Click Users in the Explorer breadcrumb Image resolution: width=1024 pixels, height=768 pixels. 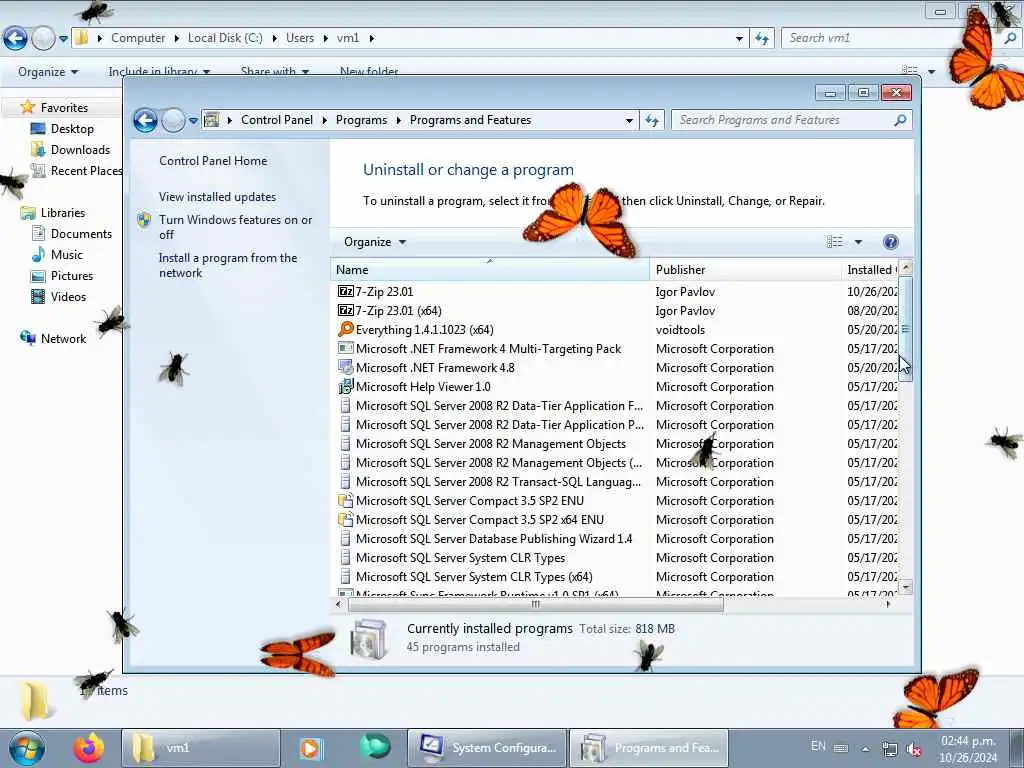(x=300, y=38)
